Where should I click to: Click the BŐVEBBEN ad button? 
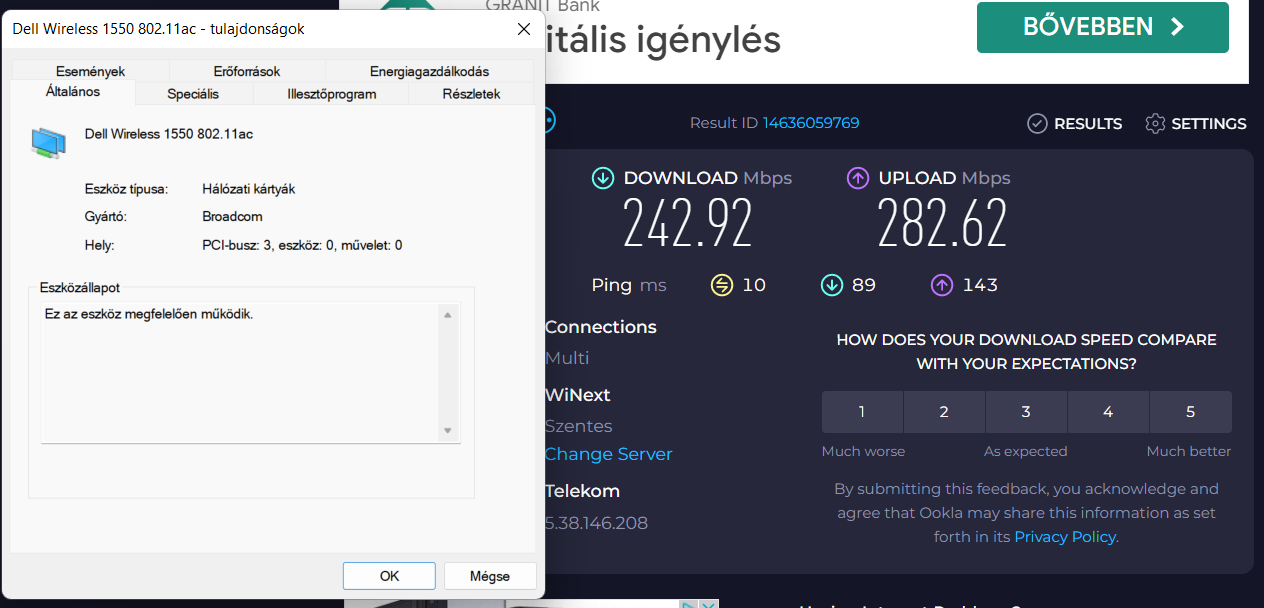pos(1102,27)
